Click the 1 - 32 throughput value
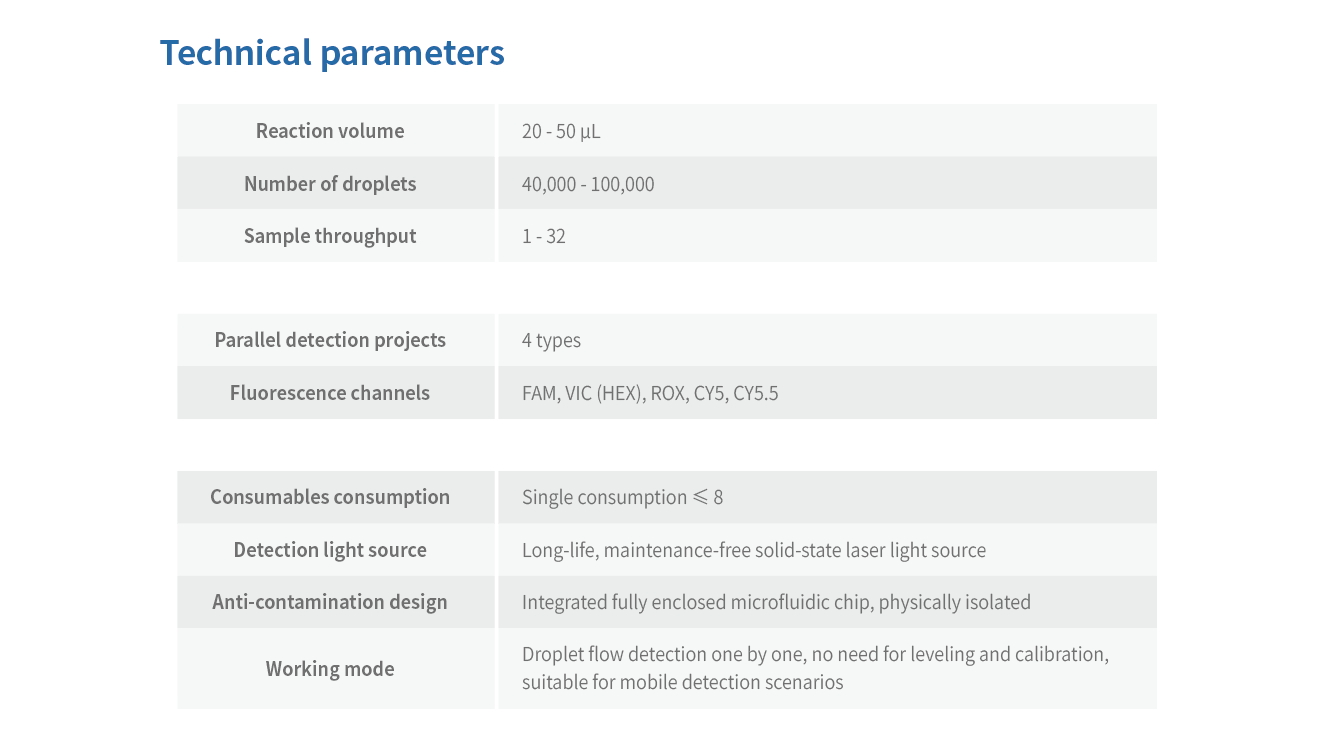 point(544,236)
